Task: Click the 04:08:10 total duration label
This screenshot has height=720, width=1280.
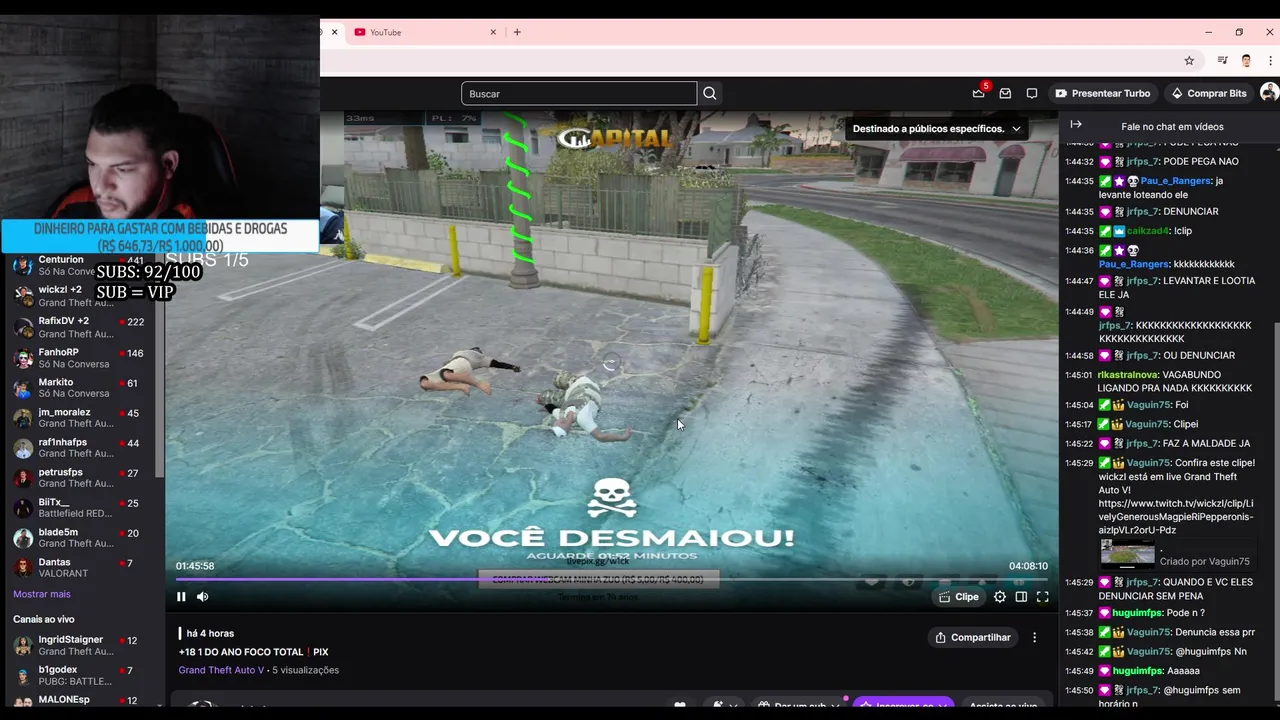Action: [1028, 566]
